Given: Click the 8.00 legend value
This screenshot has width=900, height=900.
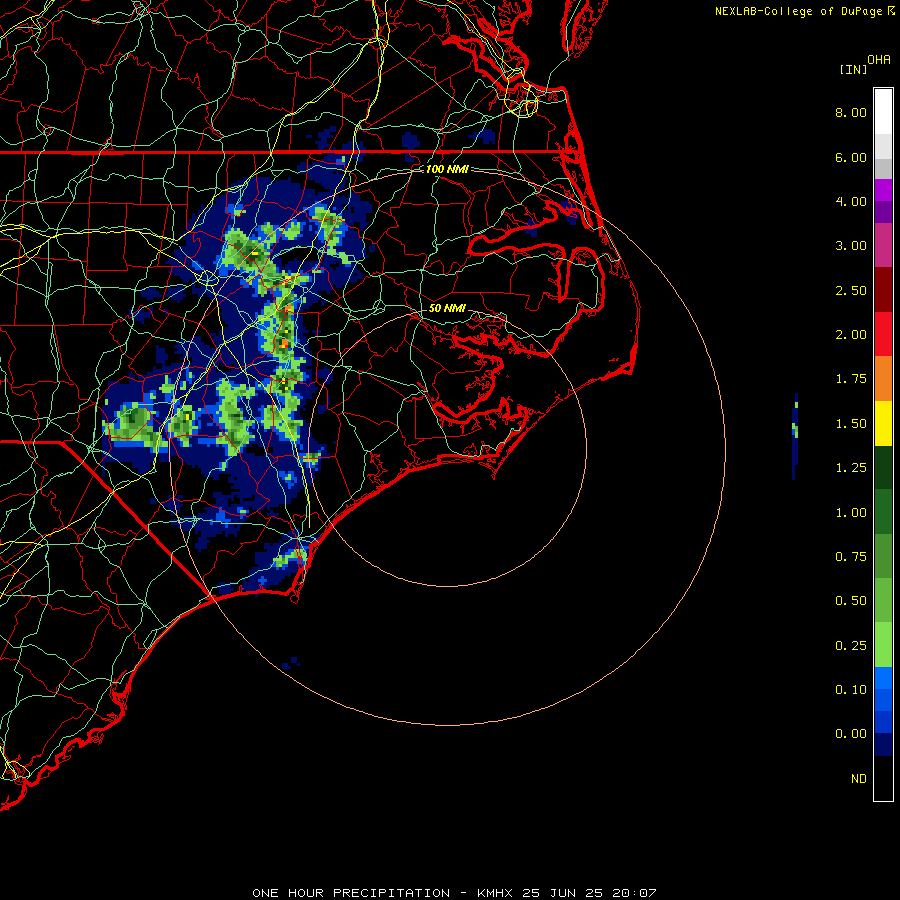Looking at the screenshot, I should (x=851, y=112).
